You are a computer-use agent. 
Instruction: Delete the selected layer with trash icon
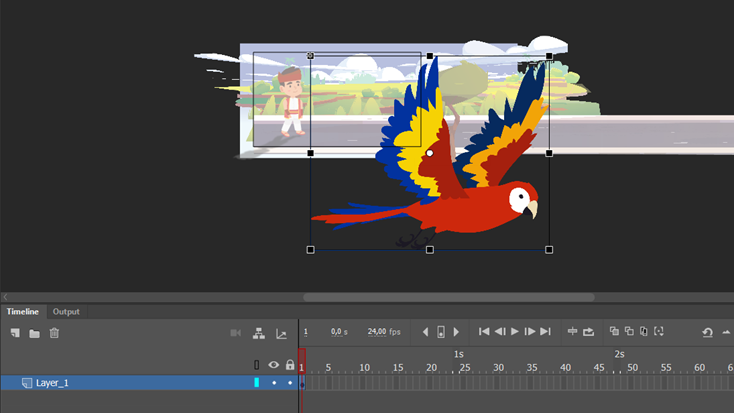point(54,333)
